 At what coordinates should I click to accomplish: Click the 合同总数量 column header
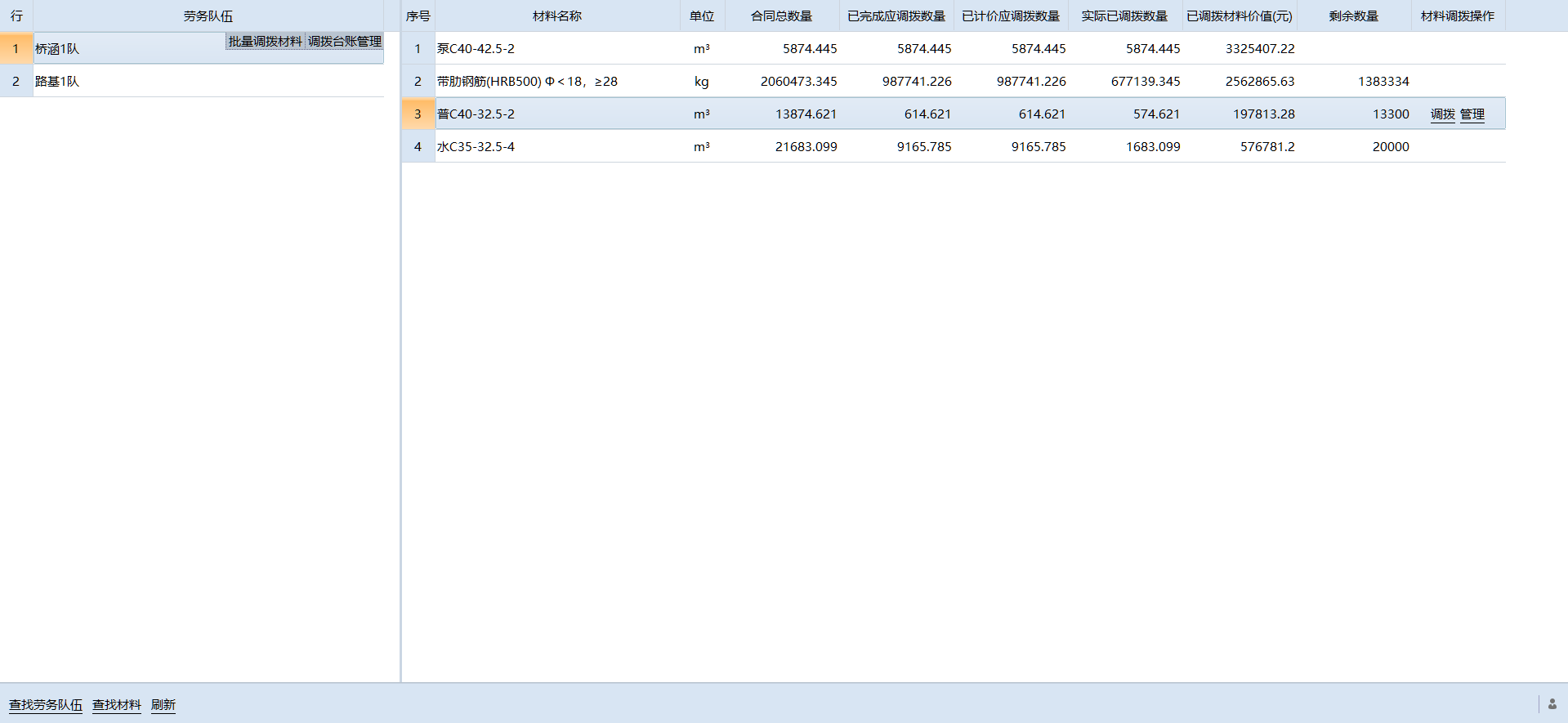click(x=781, y=16)
